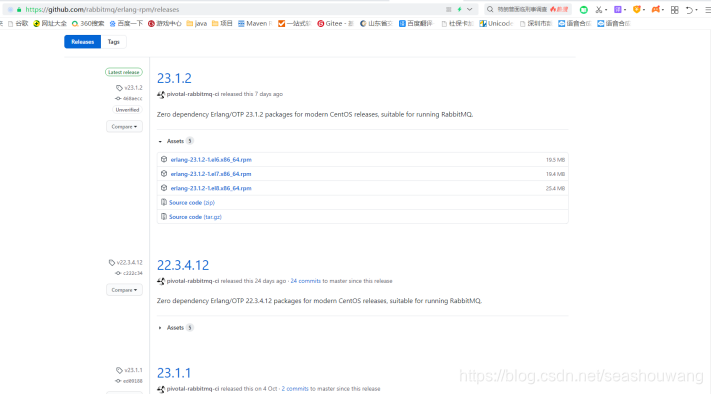
Task: Click package icon beside el7 rpm asset
Action: [164, 173]
